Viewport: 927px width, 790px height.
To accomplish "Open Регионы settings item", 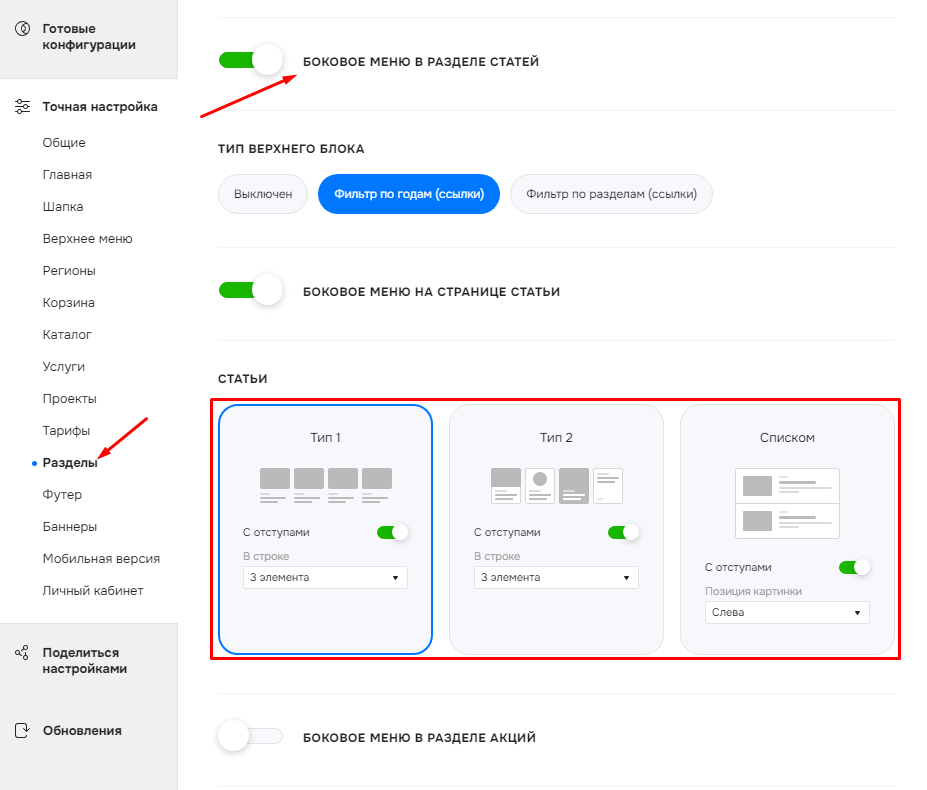I will click(x=69, y=270).
